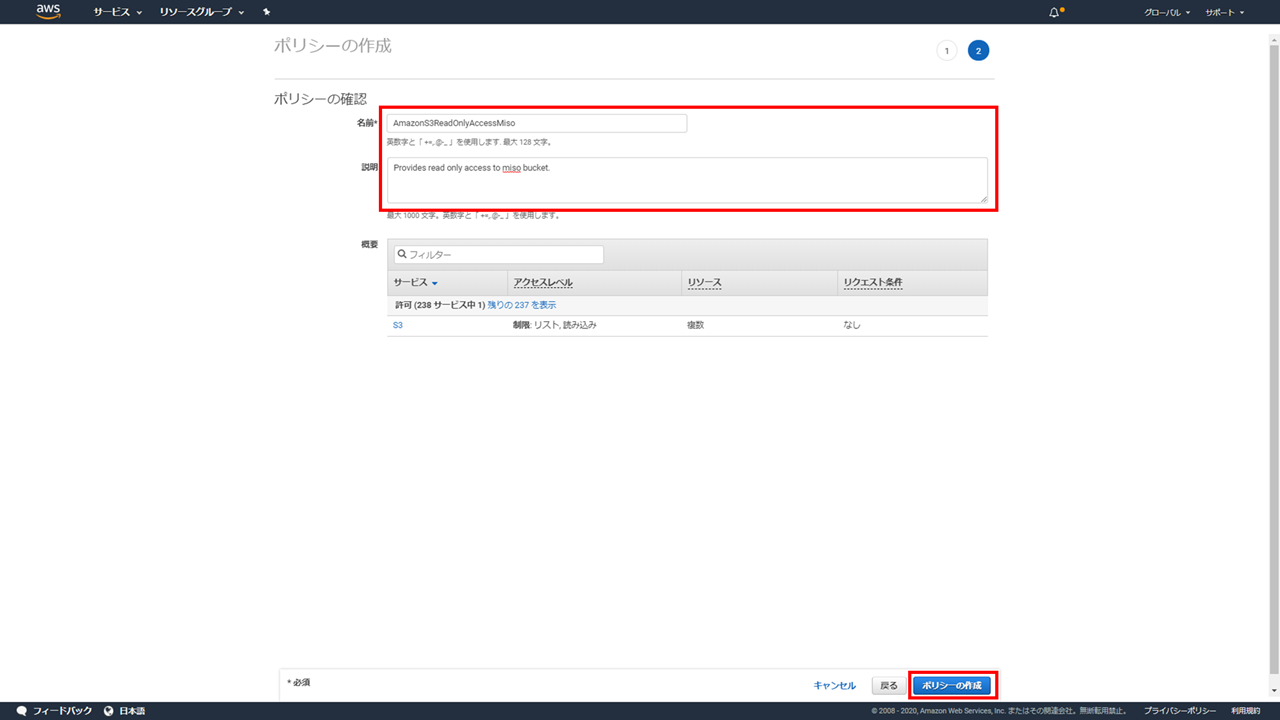Open the S3 service link
The image size is (1280, 720).
(x=398, y=325)
